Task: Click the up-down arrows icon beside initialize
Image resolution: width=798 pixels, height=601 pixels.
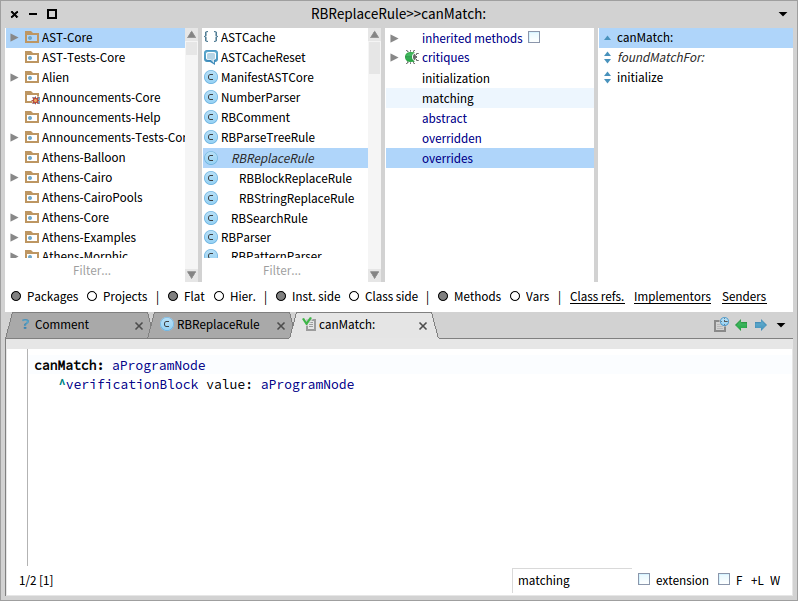Action: pos(607,77)
